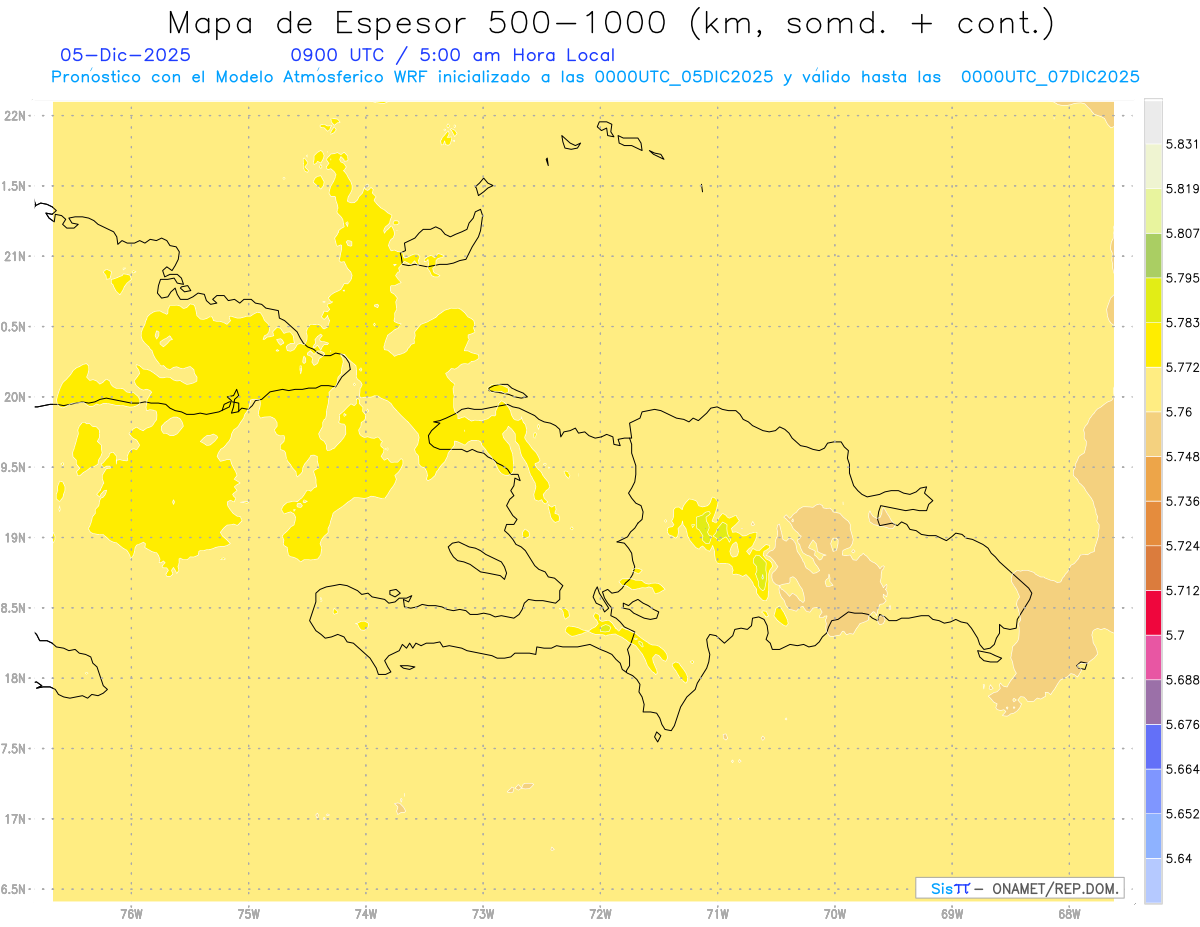This screenshot has height=927, width=1200.
Task: Click the legend value 5.64
Action: [1179, 858]
